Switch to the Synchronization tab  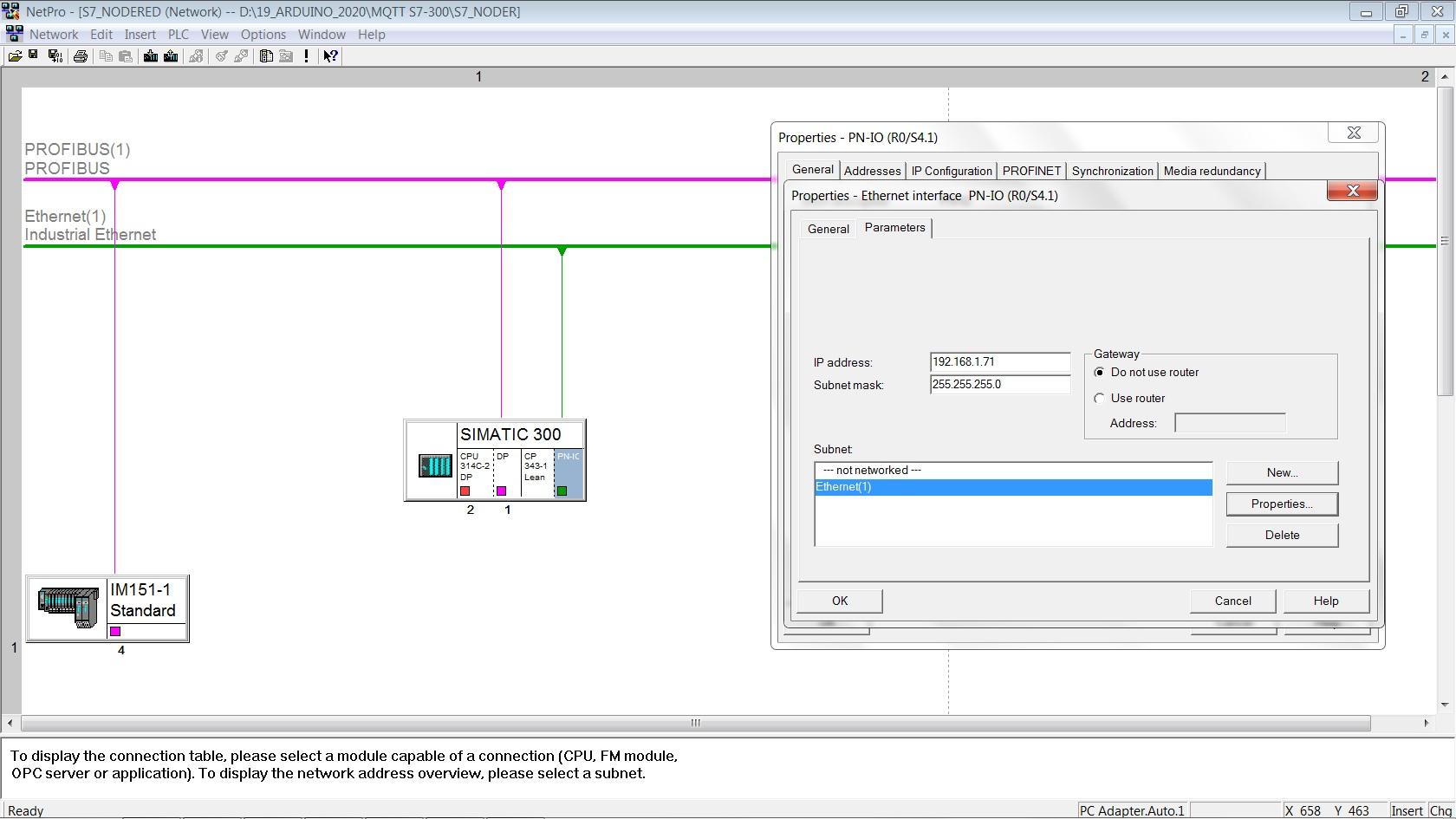(1113, 172)
